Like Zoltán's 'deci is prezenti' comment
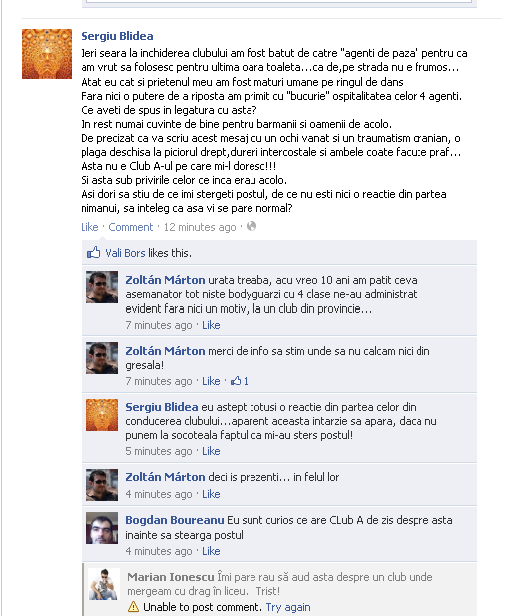Viewport: 505px width, 616px height. [x=211, y=494]
